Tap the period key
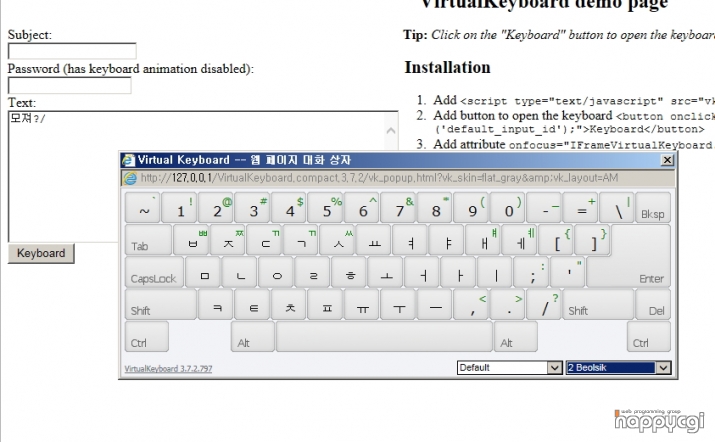Viewport: 715px width, 442px height. click(508, 304)
